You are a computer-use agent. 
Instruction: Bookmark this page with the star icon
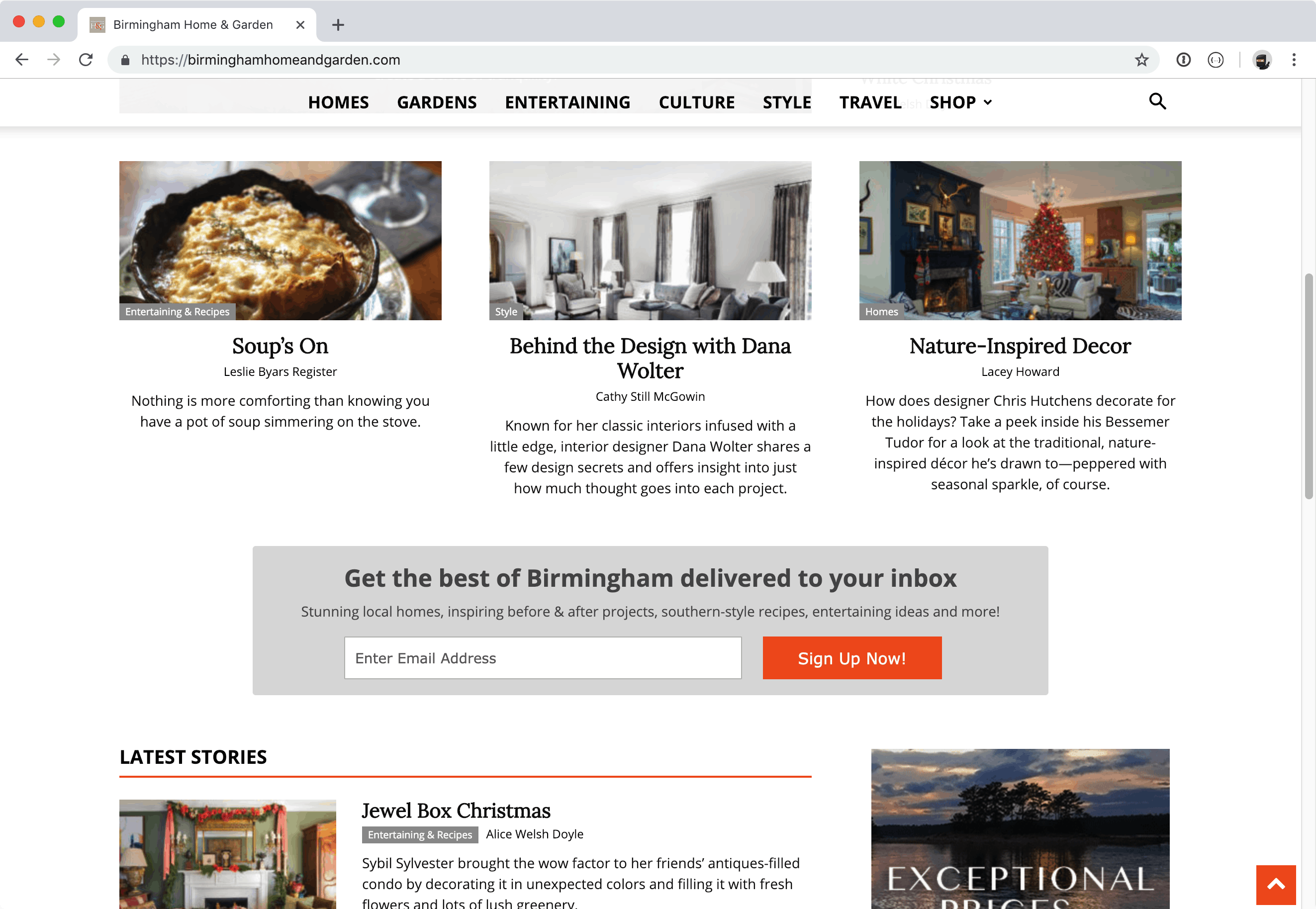click(x=1141, y=60)
